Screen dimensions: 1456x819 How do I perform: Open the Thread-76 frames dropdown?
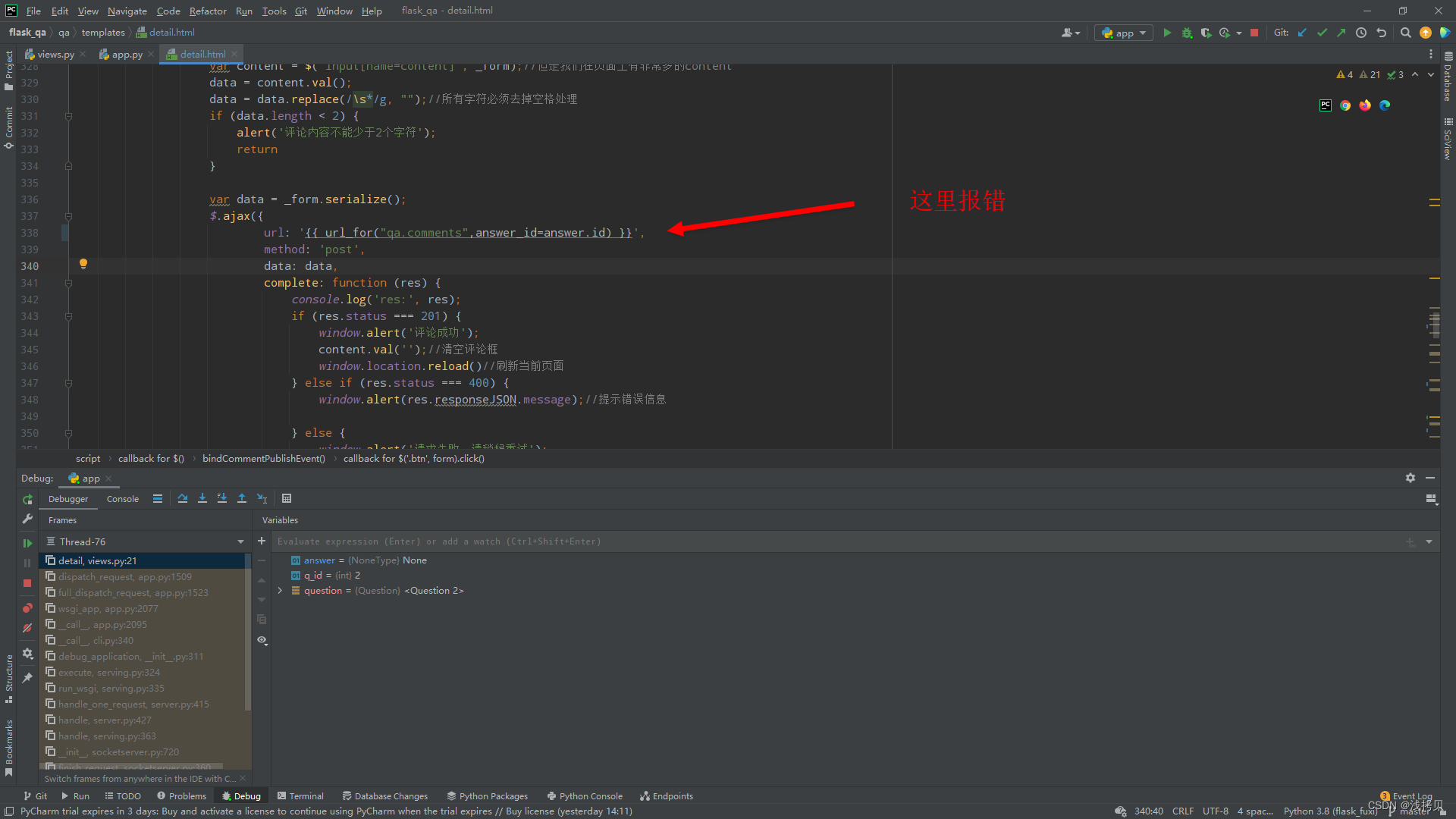pos(240,541)
